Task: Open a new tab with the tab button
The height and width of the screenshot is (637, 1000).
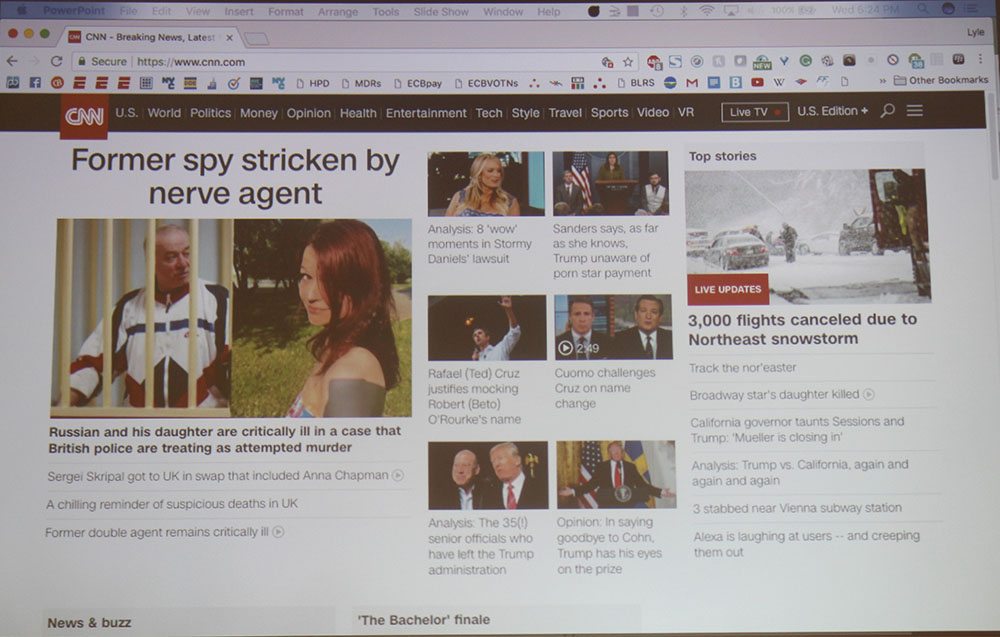Action: point(256,39)
